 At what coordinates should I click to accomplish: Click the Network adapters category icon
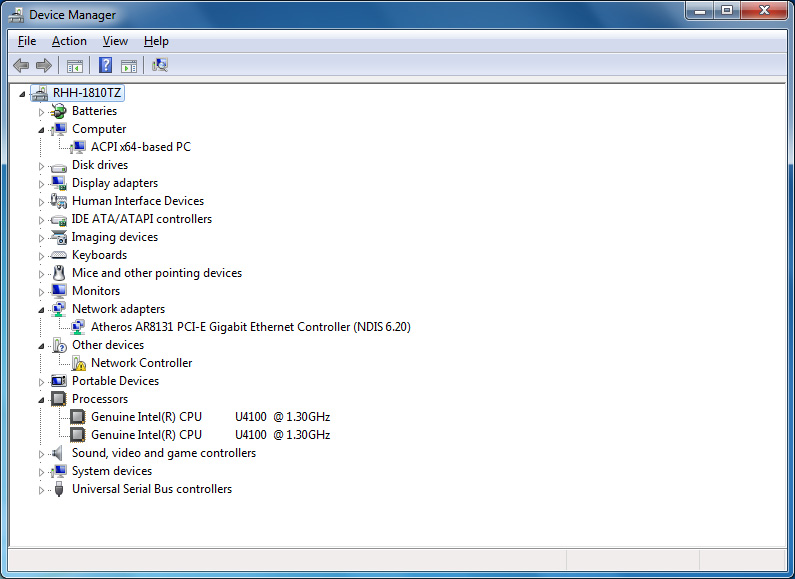tap(59, 309)
